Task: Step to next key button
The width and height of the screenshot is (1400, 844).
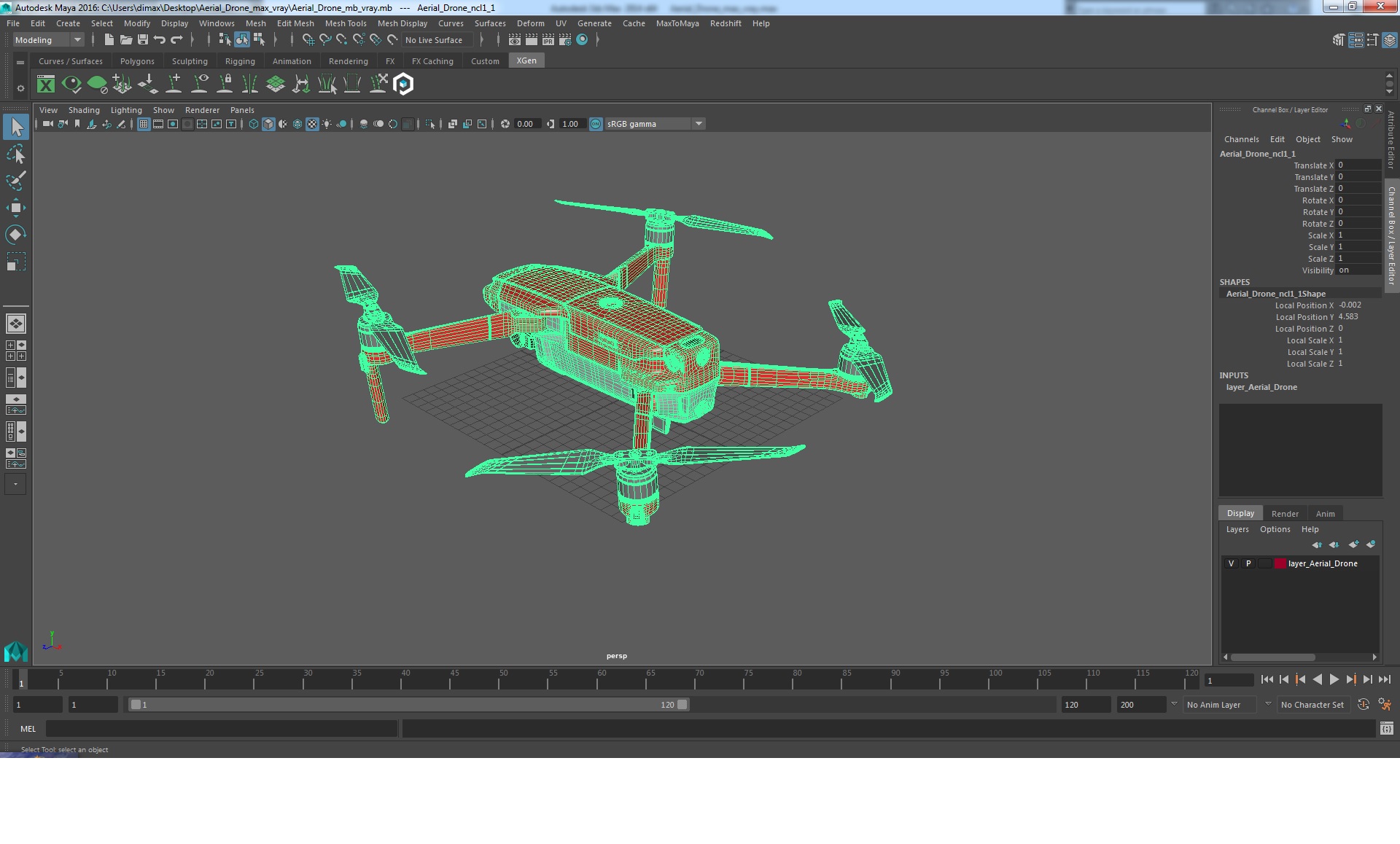Action: pyautogui.click(x=1350, y=679)
